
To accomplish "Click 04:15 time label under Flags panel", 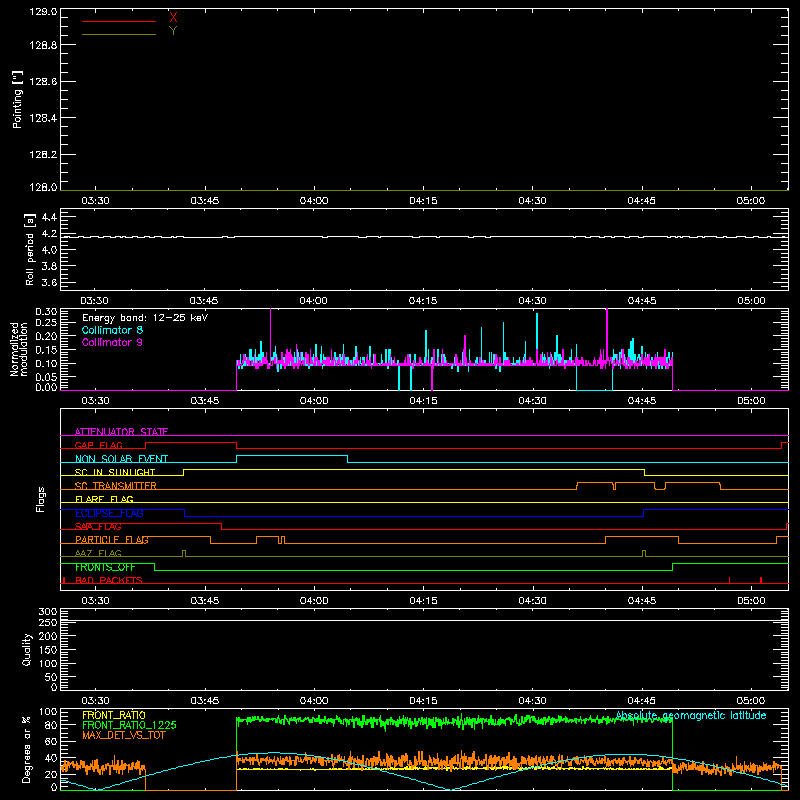I will click(x=423, y=601).
